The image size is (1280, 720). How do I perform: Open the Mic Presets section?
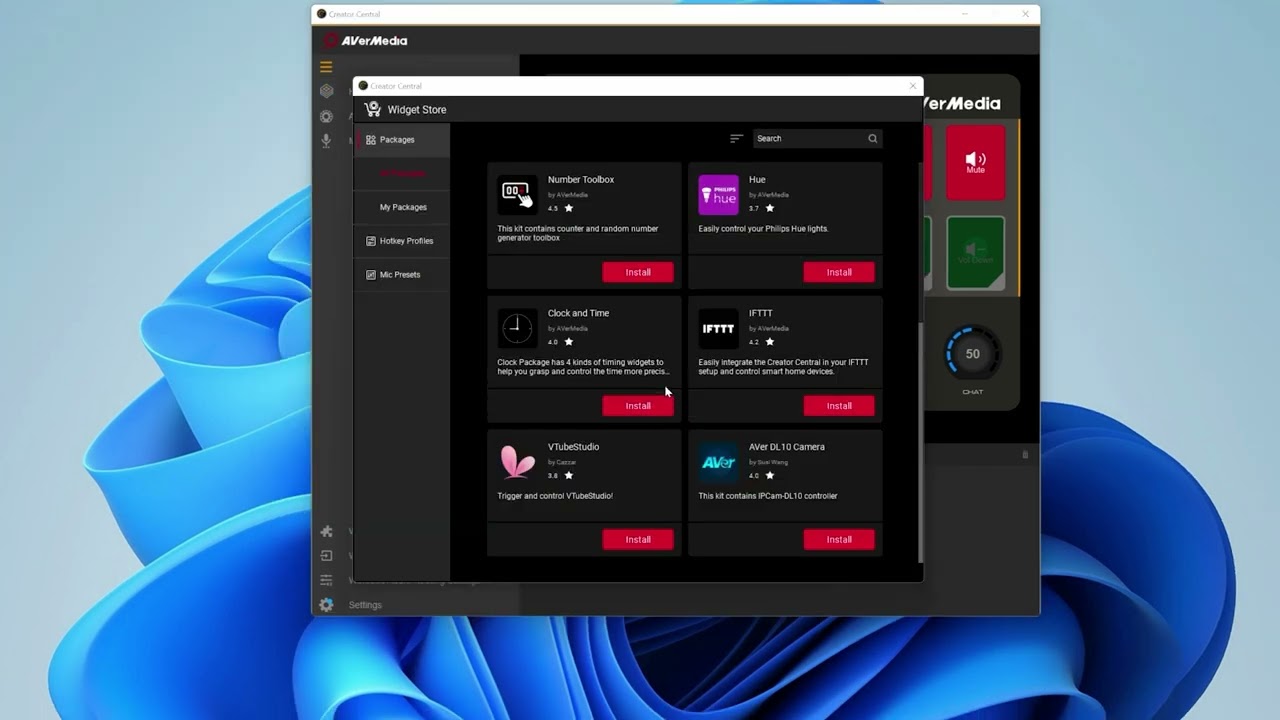(402, 275)
